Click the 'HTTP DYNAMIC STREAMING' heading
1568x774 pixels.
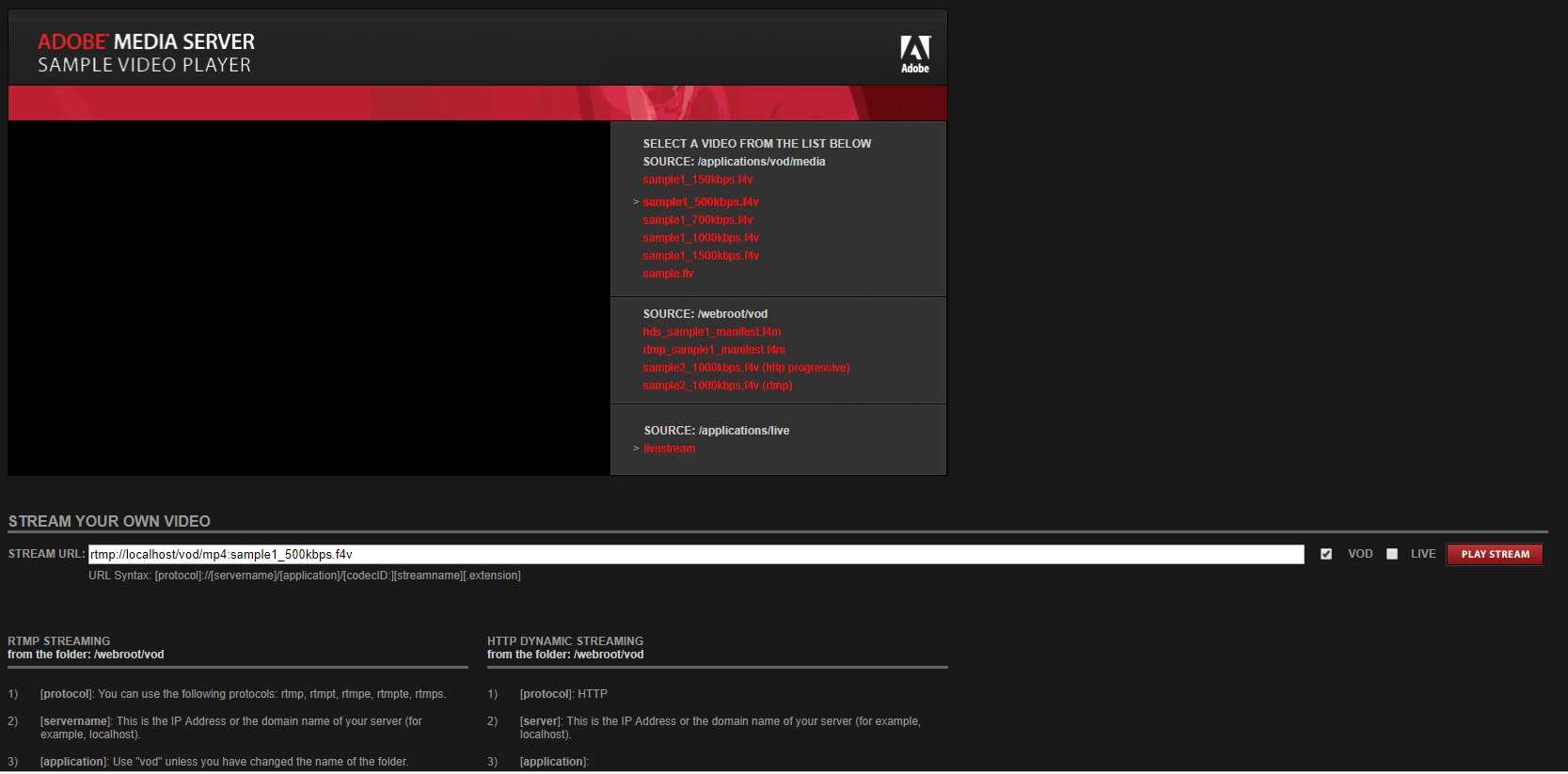click(565, 641)
